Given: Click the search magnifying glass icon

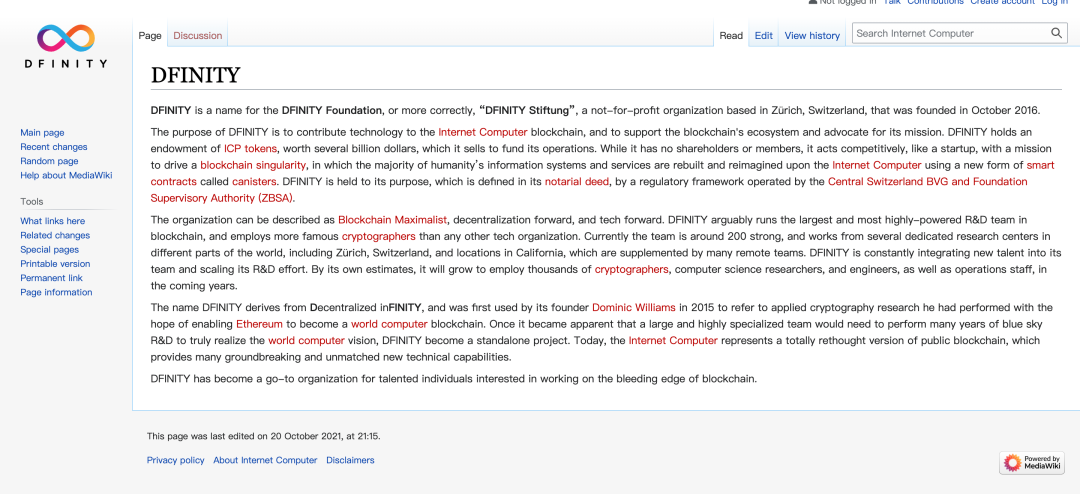Looking at the screenshot, I should [1057, 33].
